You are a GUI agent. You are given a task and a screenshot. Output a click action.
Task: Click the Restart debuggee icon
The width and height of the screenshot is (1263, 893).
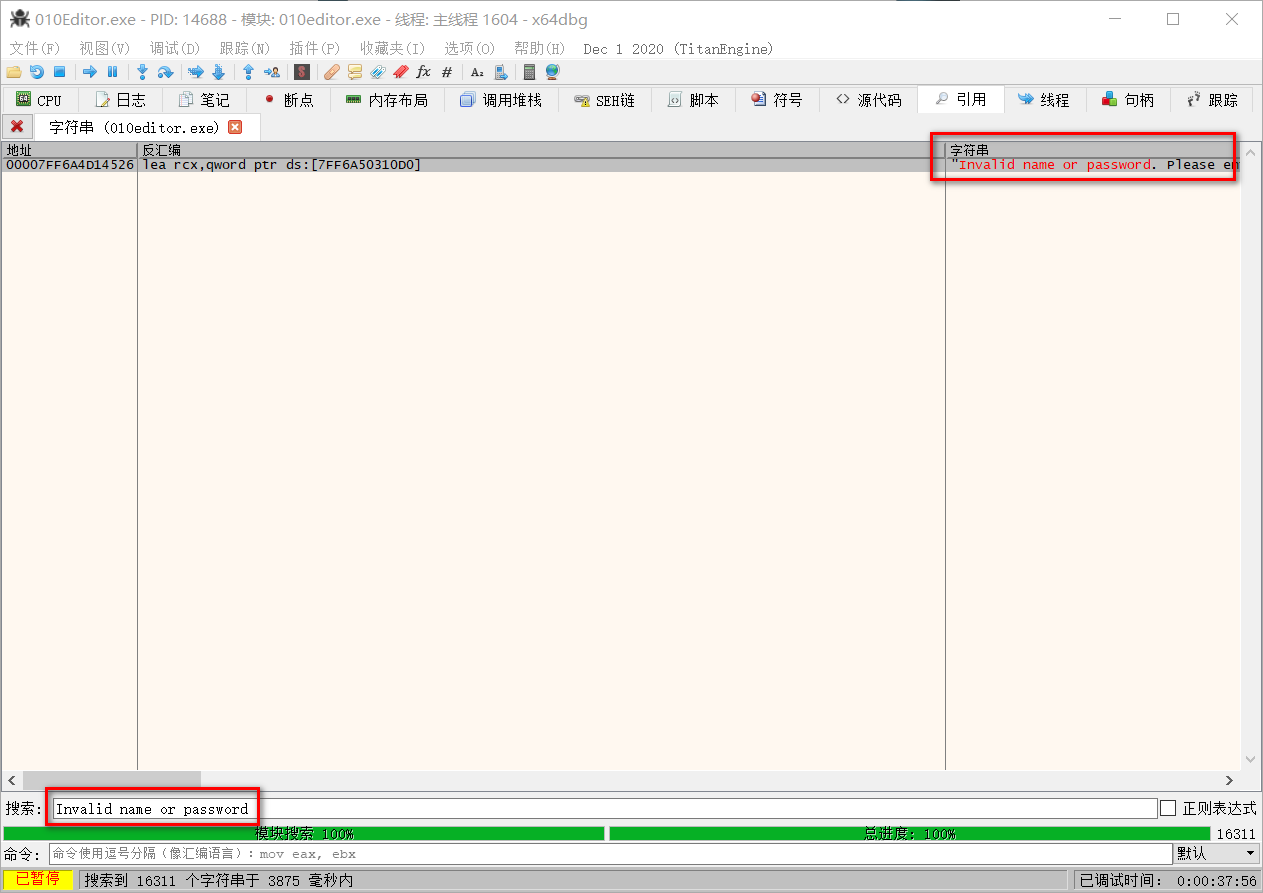tap(37, 72)
